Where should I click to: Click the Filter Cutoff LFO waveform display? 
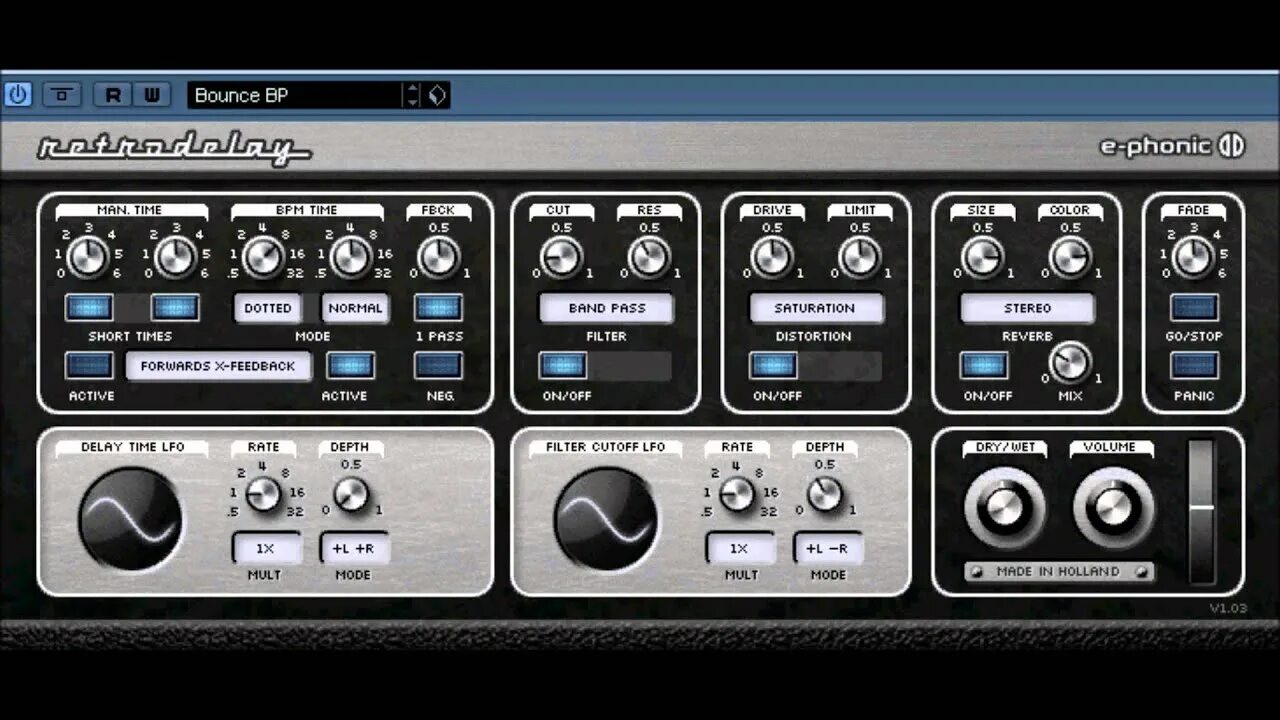(605, 518)
